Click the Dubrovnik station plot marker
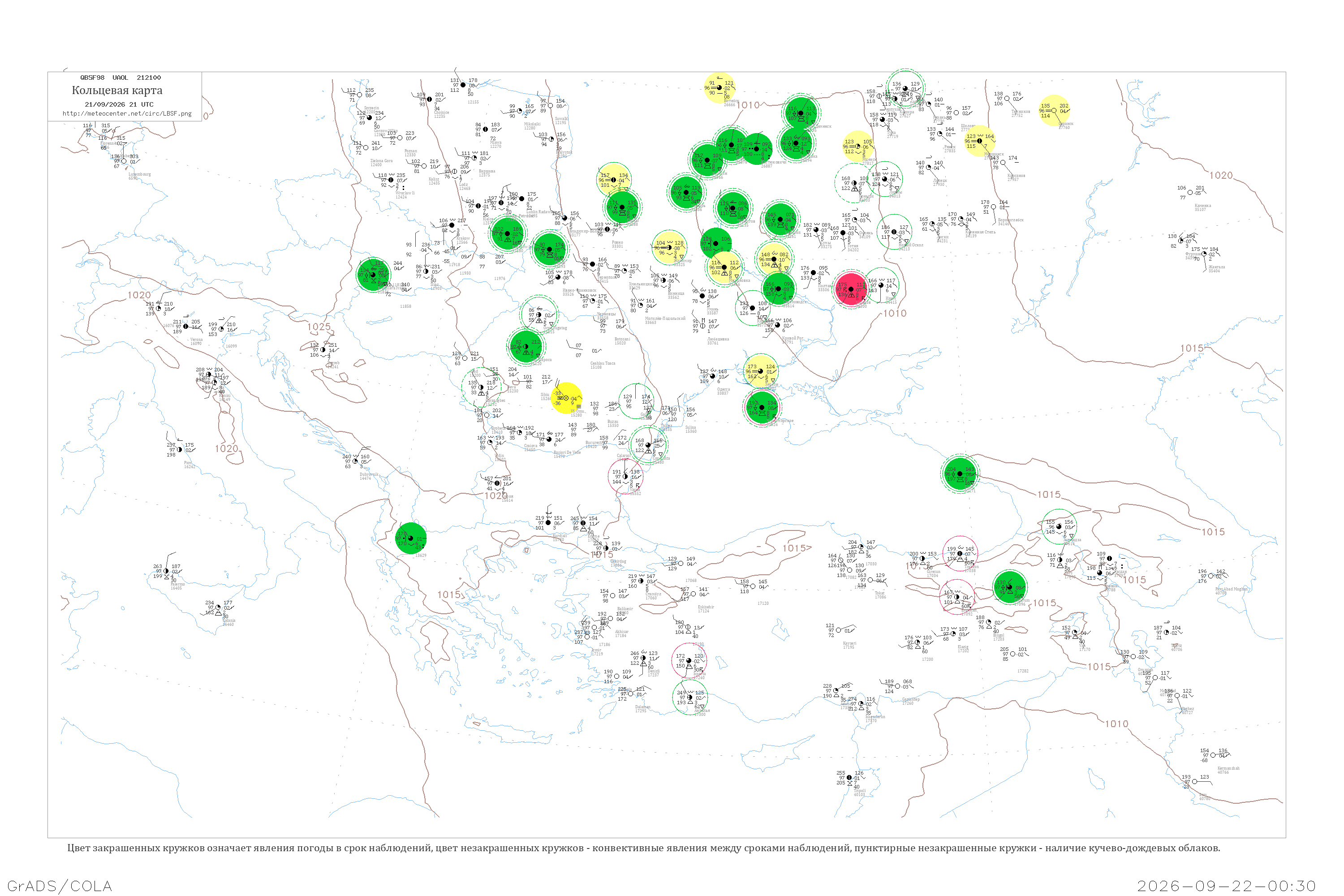1344x896 pixels. click(x=355, y=461)
